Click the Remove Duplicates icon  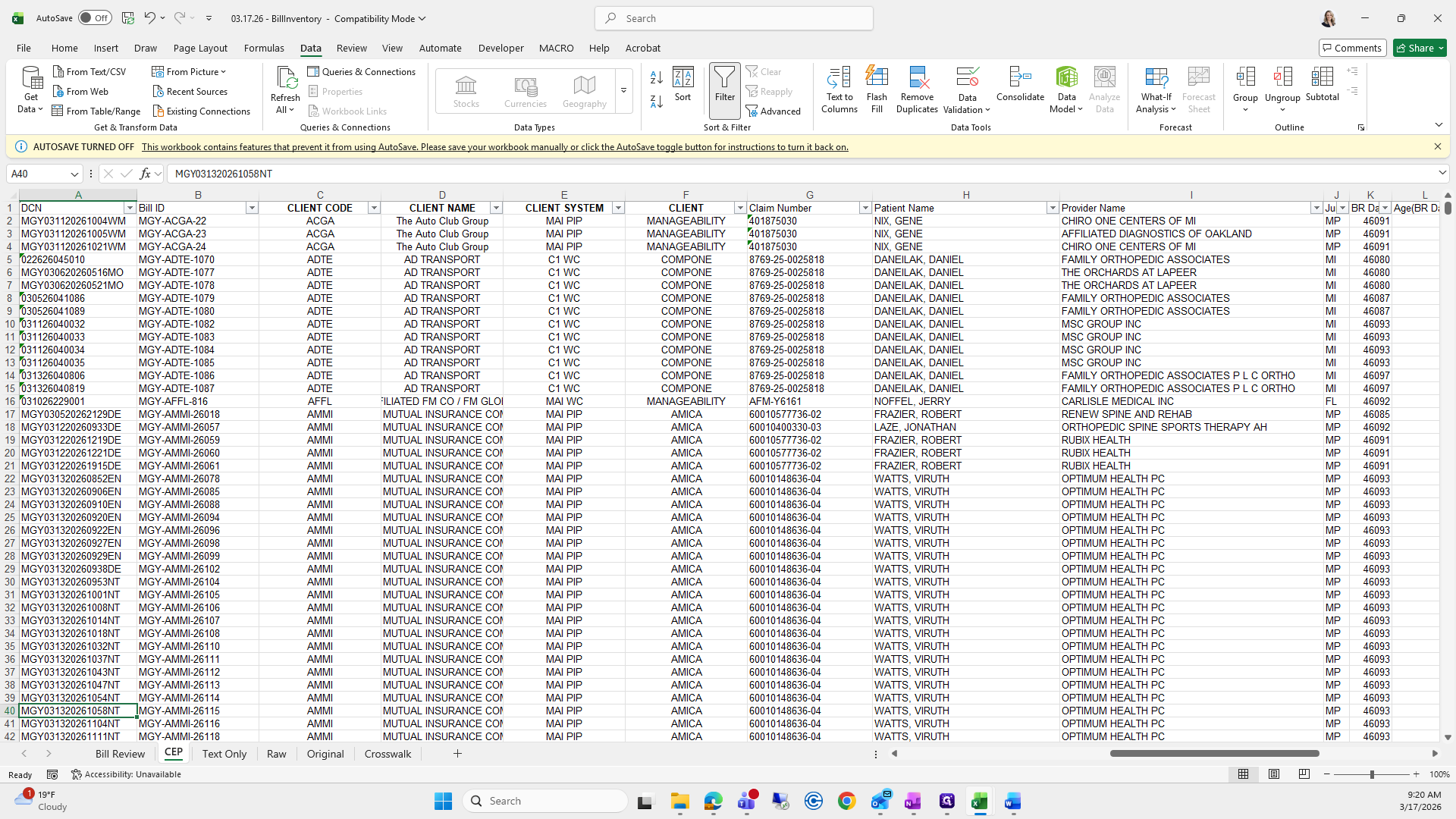point(917,77)
